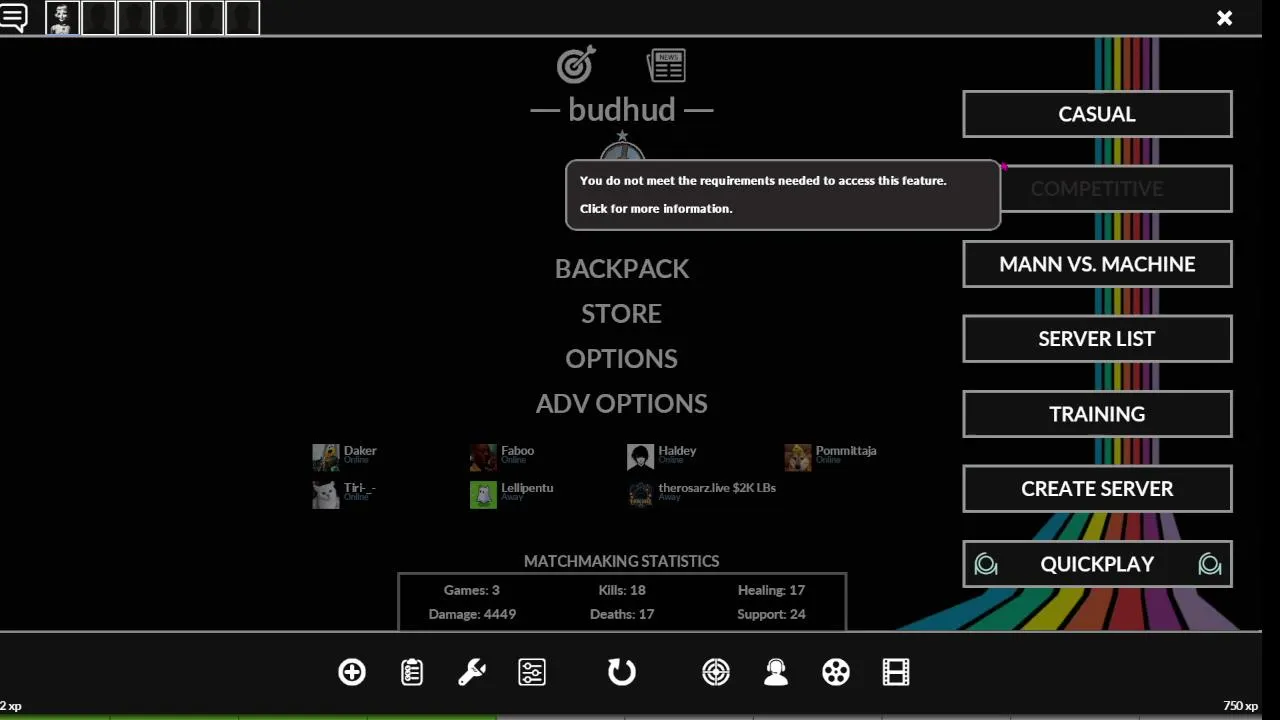Viewport: 1280px width, 720px height.
Task: Click the 'Deaths: 17' statistic
Action: (621, 614)
